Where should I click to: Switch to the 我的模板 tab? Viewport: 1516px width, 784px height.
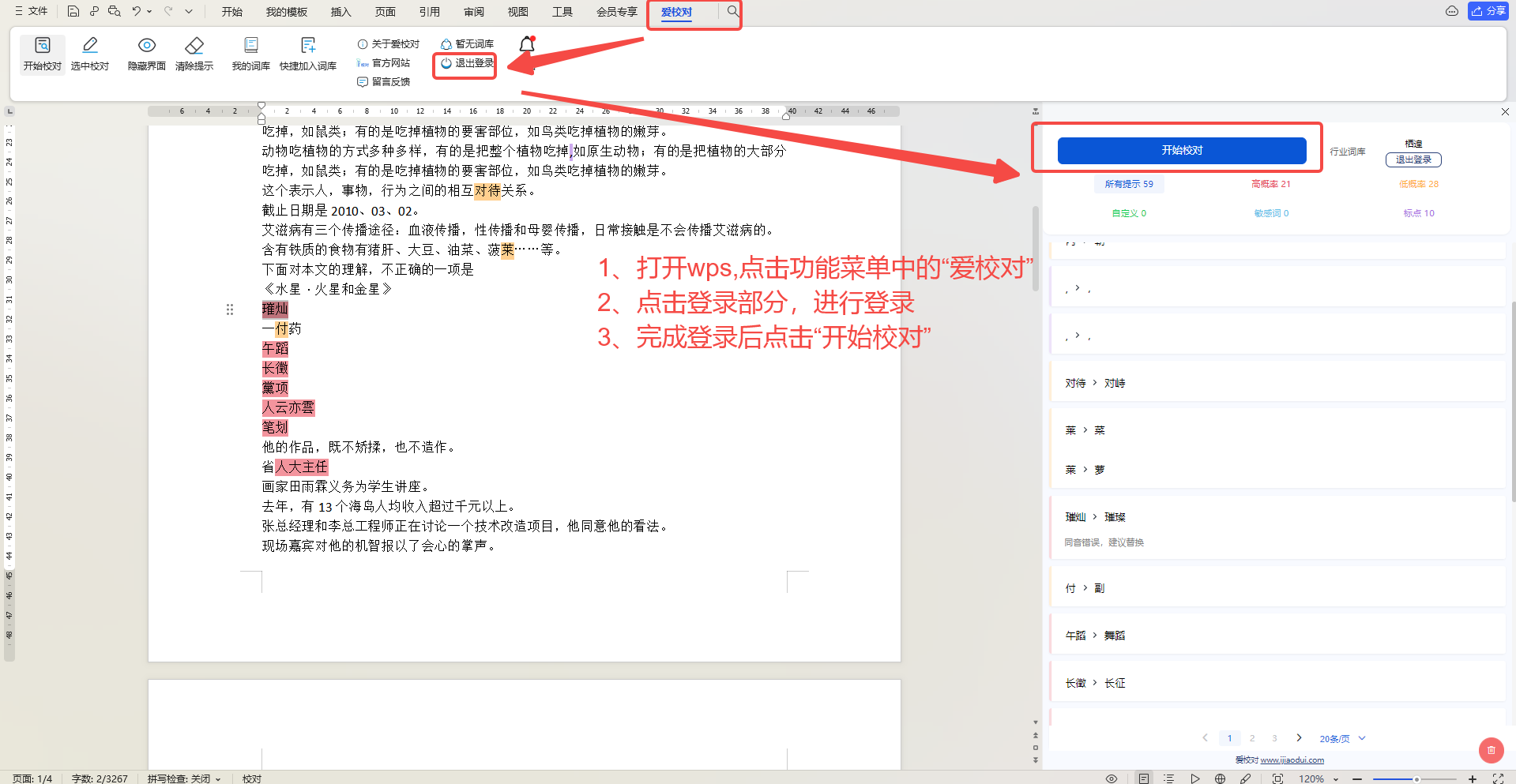(x=287, y=12)
